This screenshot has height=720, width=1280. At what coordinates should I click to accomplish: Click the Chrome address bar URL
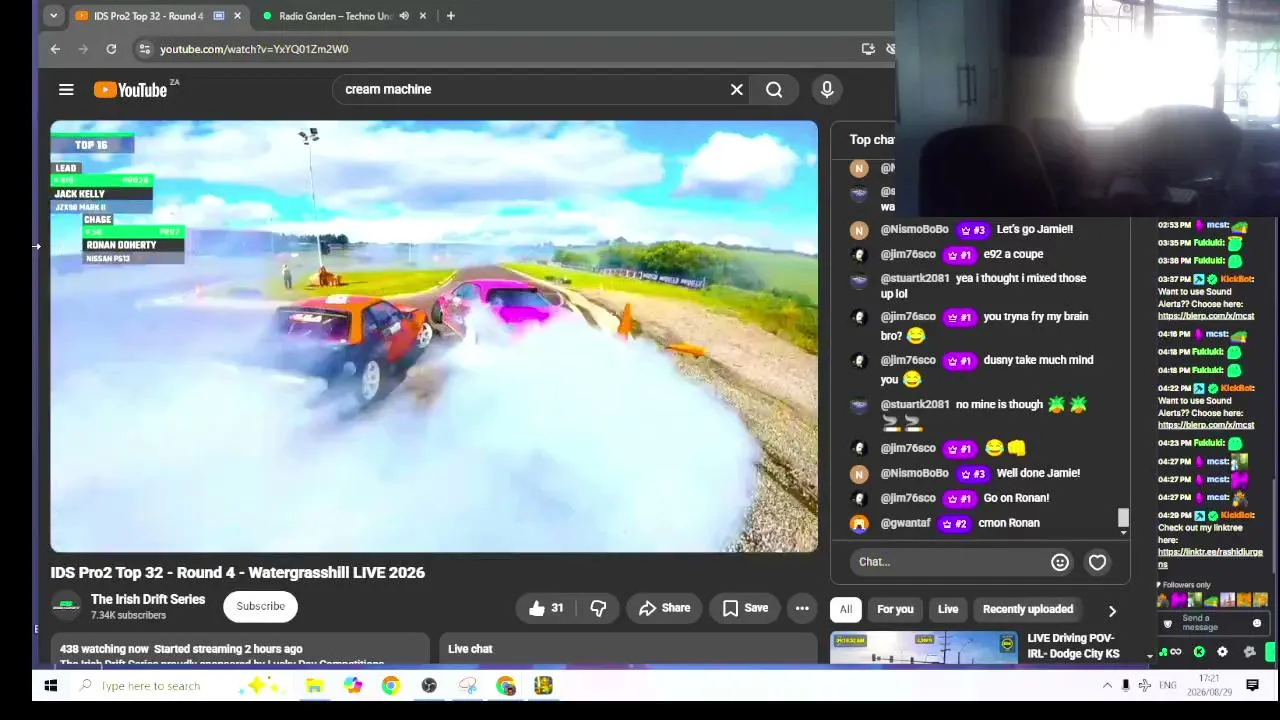point(254,49)
